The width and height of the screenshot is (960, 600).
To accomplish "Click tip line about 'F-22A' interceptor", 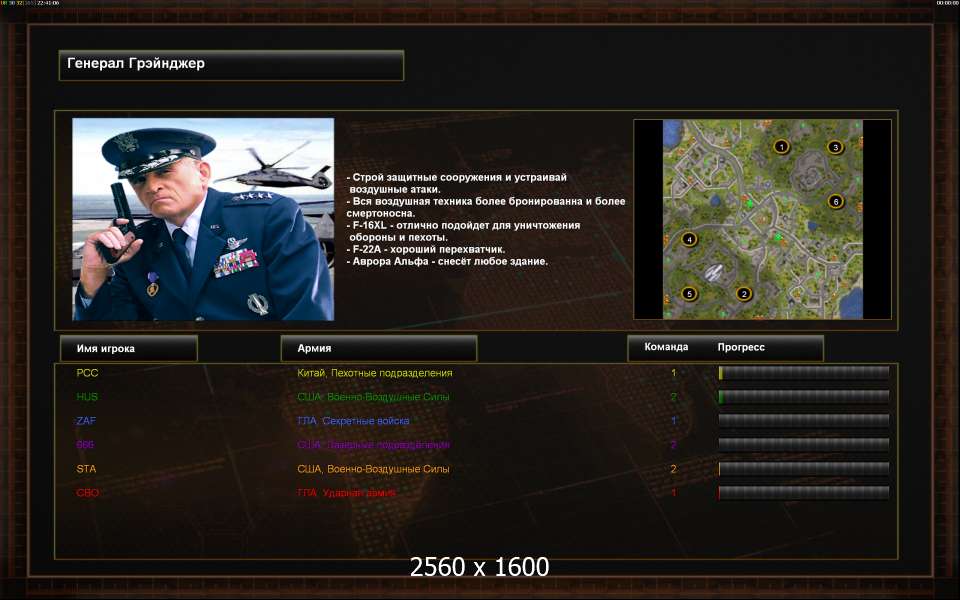I will 426,249.
